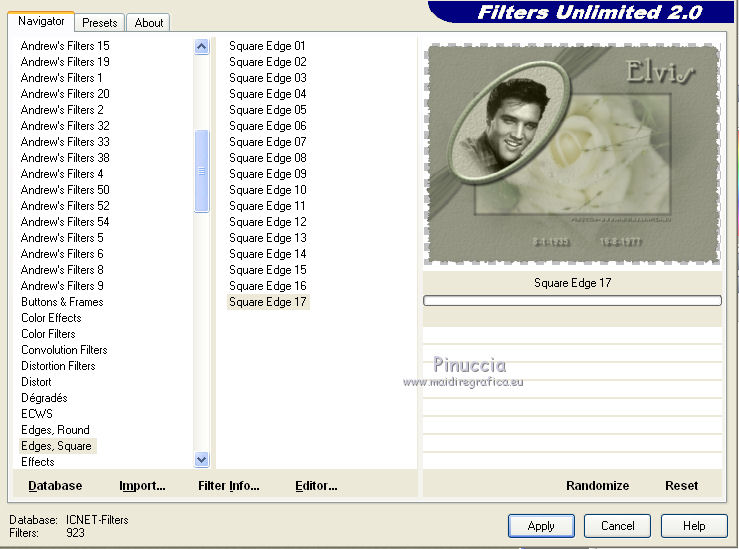Select Convolution Filters category
The image size is (739, 549).
click(64, 350)
